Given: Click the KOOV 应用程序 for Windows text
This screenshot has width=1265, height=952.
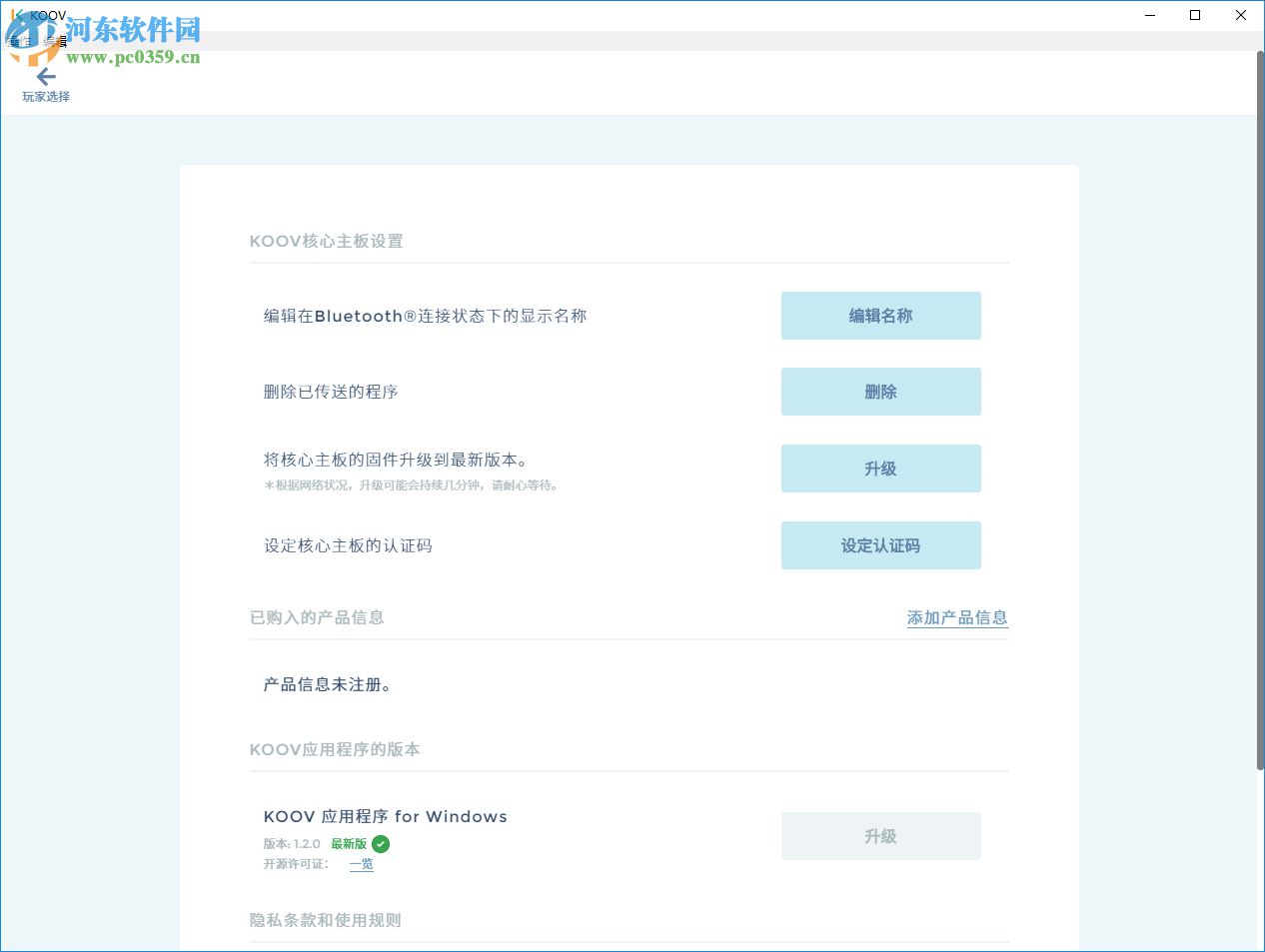Looking at the screenshot, I should click(386, 816).
